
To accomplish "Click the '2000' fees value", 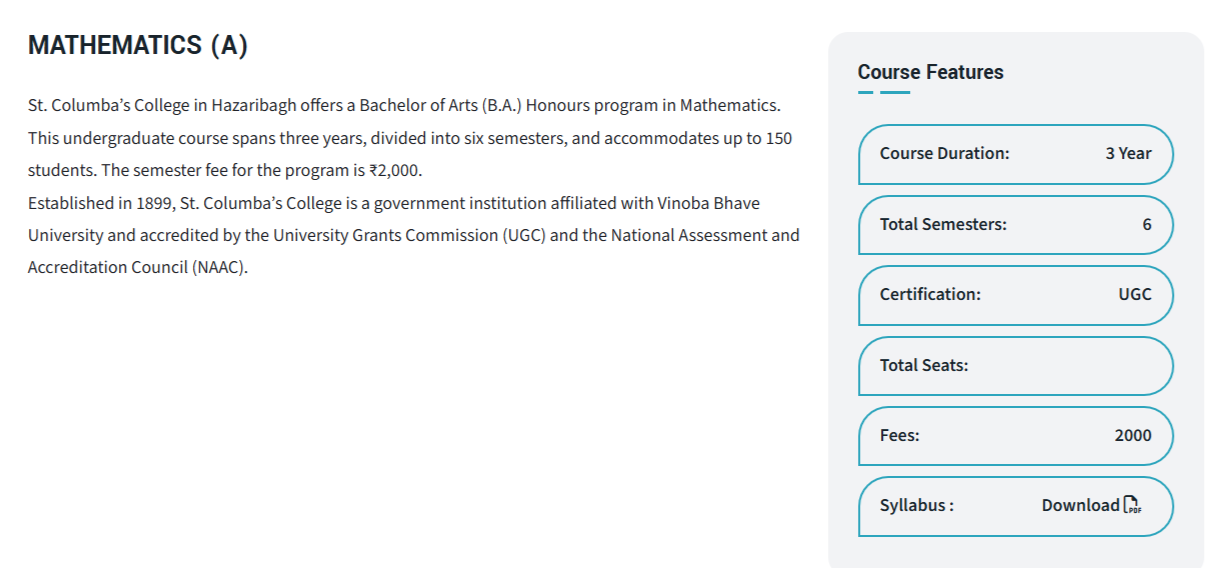I will pyautogui.click(x=1132, y=435).
